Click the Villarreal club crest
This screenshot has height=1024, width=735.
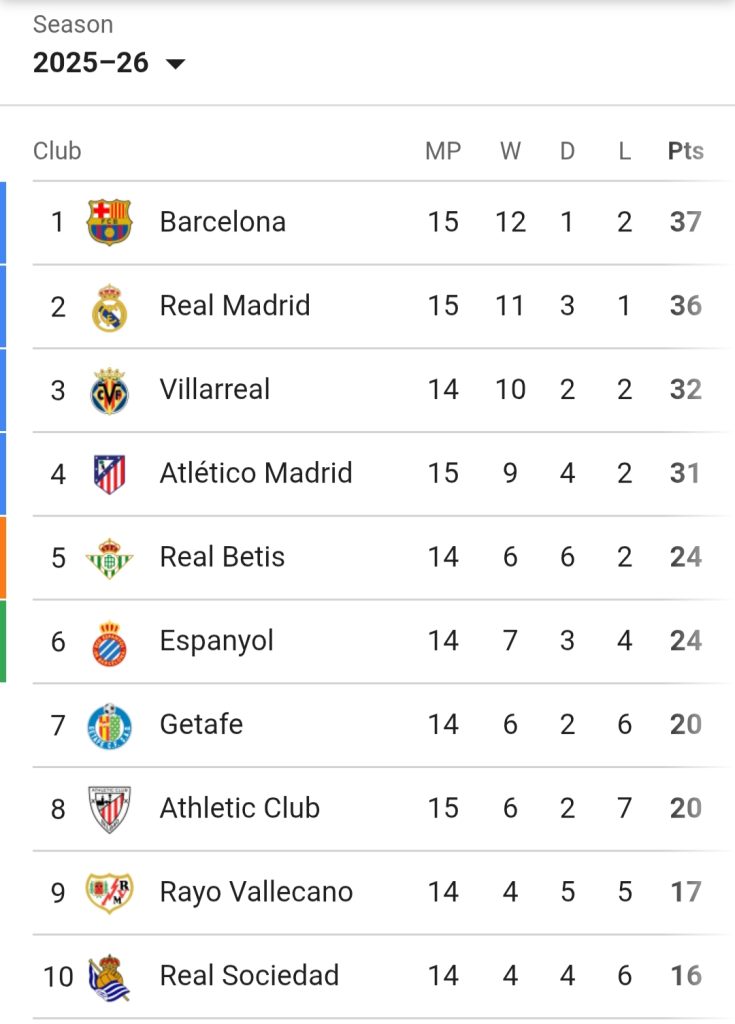click(109, 390)
